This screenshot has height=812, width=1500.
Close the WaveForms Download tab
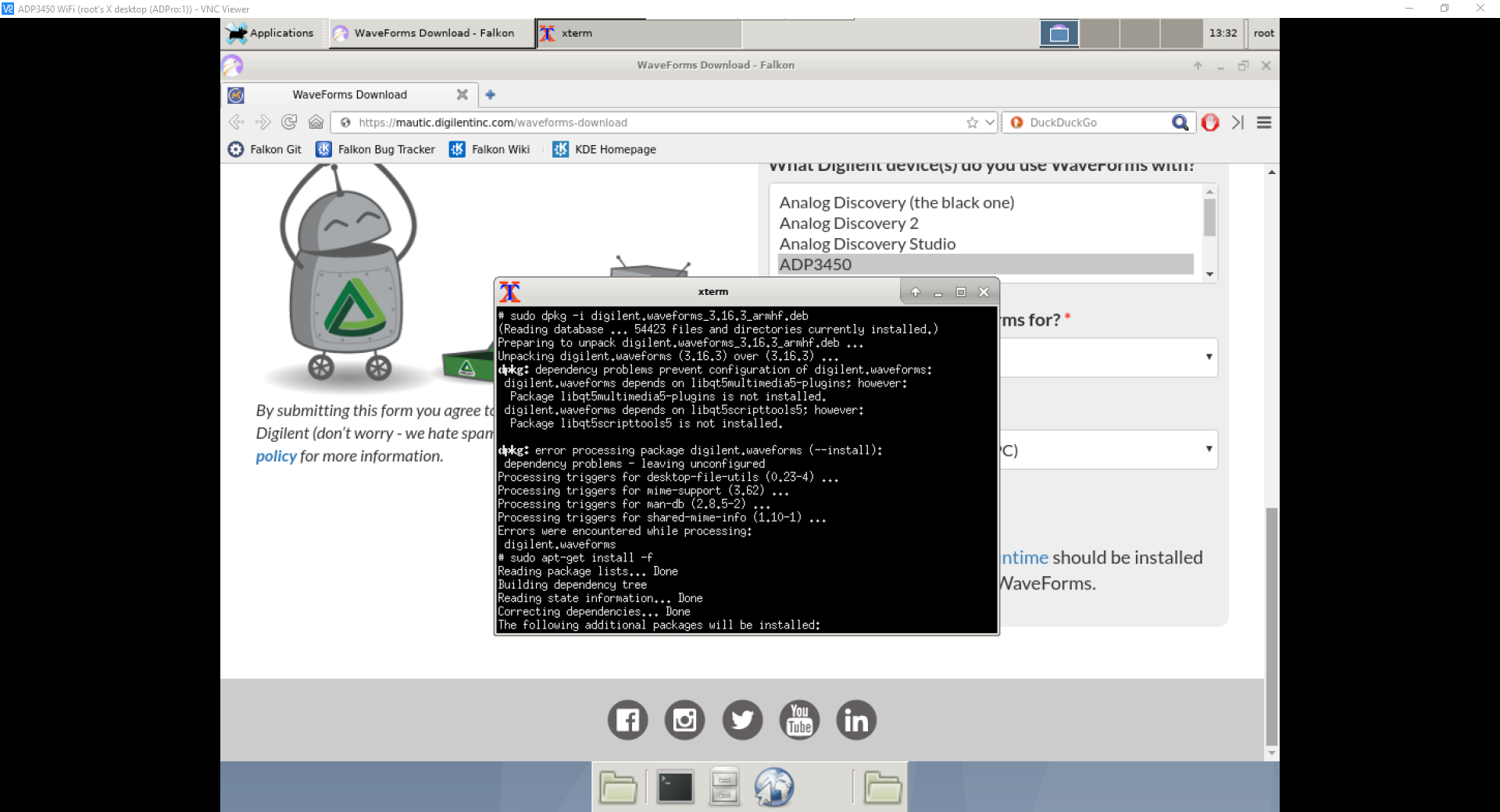point(462,94)
